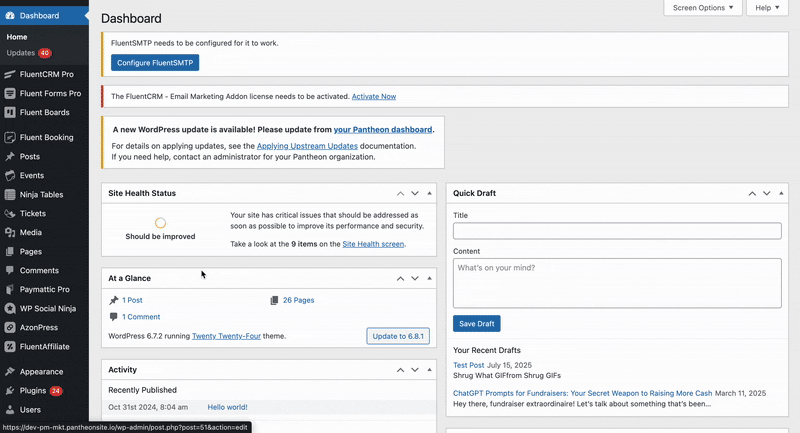Click the What's on your mind content box
The width and height of the screenshot is (800, 433).
tap(617, 283)
